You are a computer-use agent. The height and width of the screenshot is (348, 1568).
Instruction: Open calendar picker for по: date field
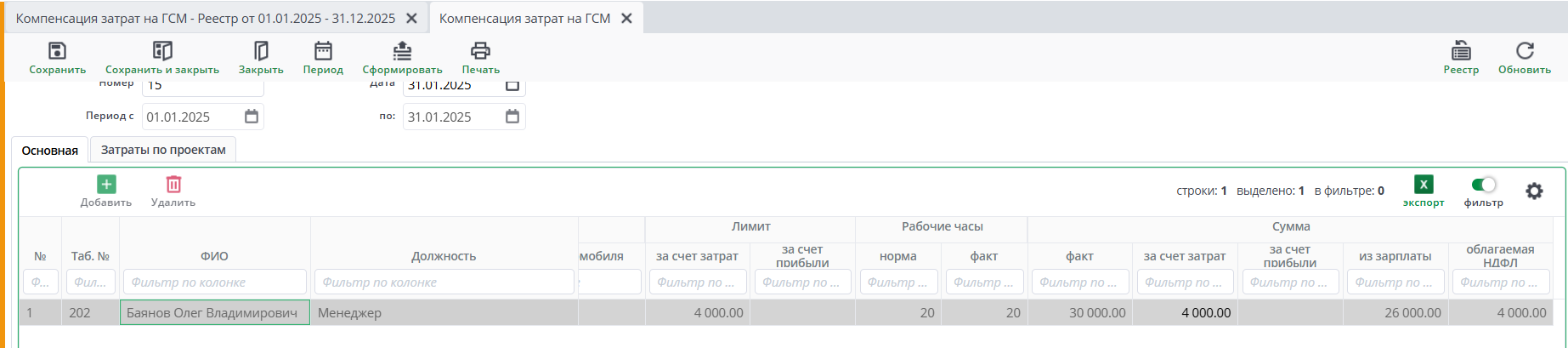tap(512, 117)
